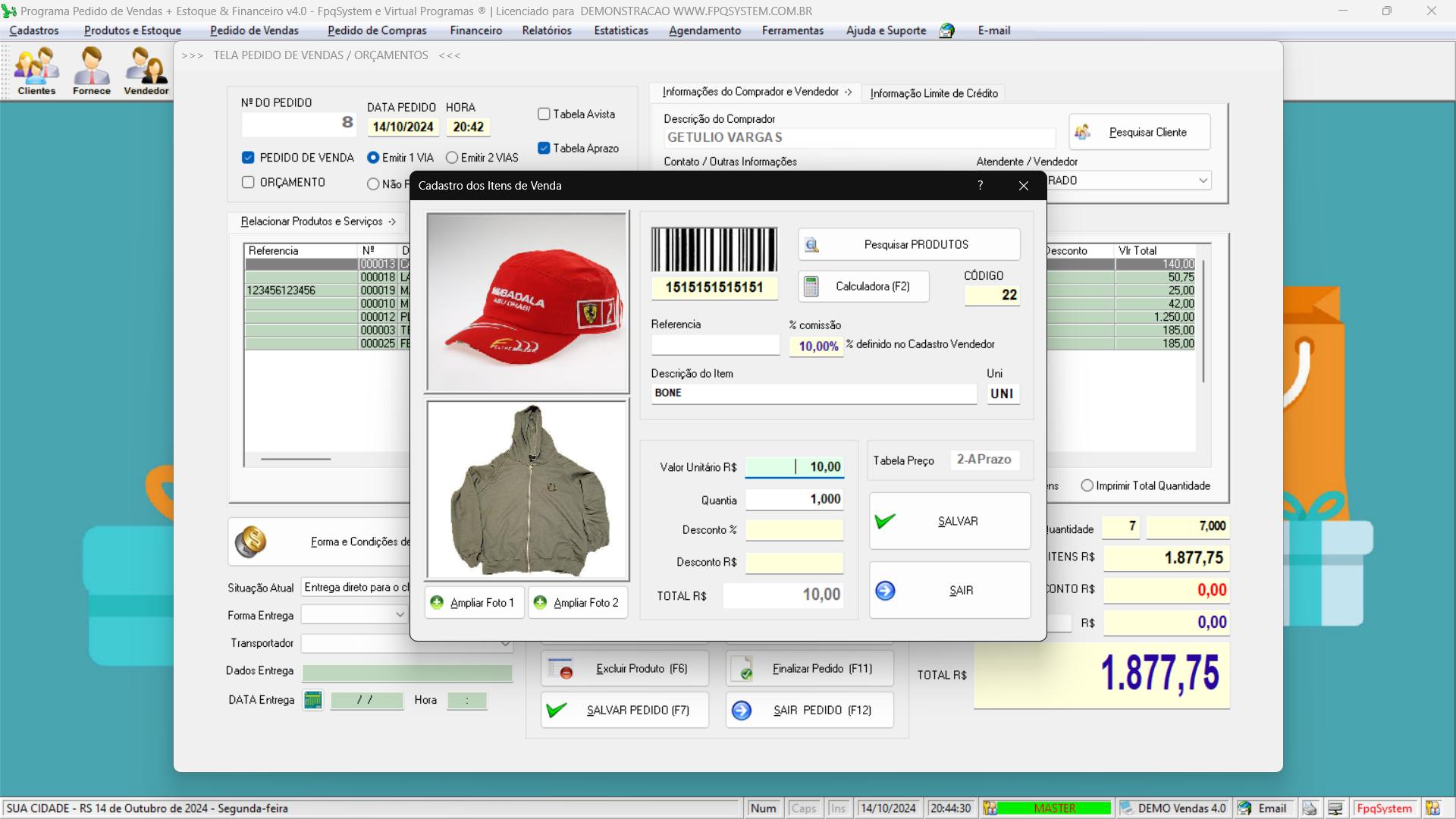Select the Emitir 2 VIAS radio button

[452, 158]
